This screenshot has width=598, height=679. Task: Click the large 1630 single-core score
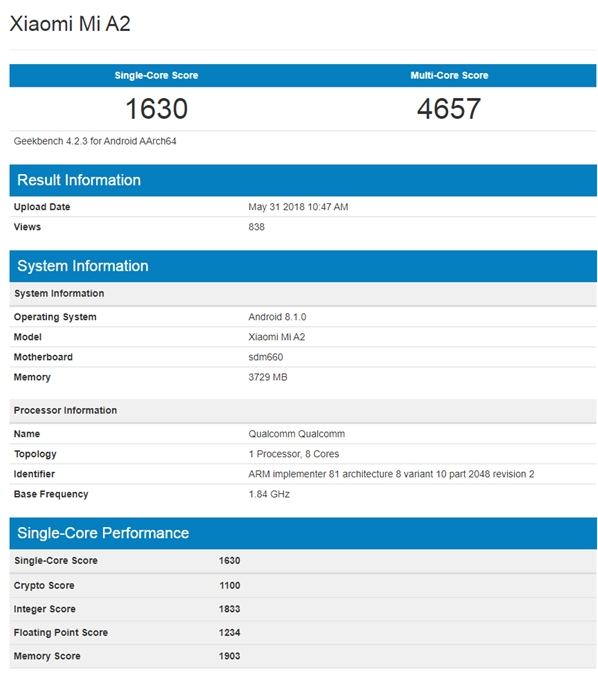tap(156, 108)
